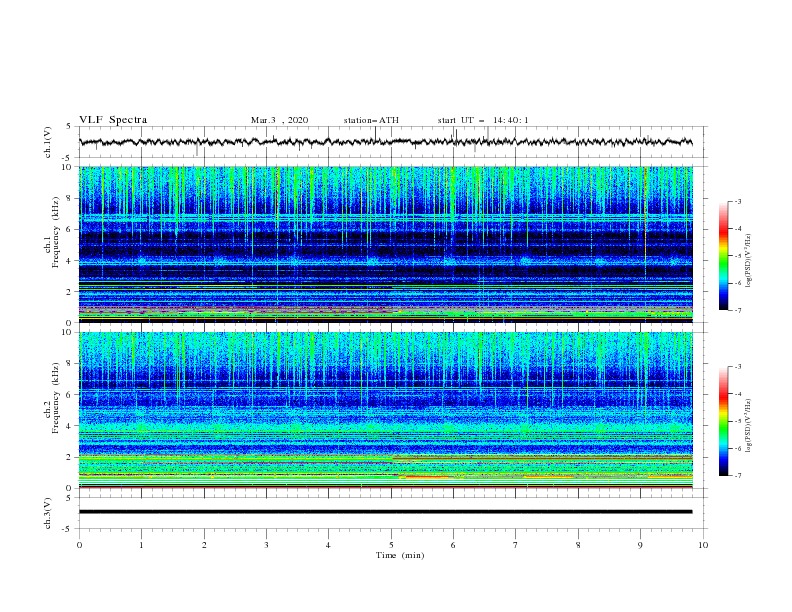Click the "10" tick on the time axis
The height and width of the screenshot is (612, 792).
(703, 545)
